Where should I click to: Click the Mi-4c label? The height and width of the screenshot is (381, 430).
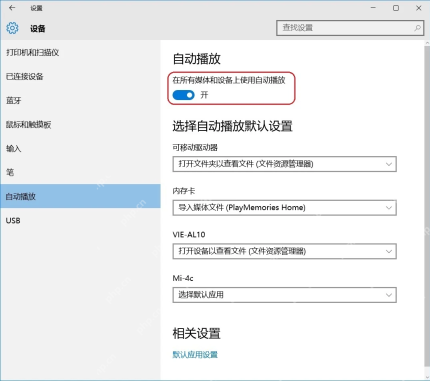pyautogui.click(x=183, y=278)
